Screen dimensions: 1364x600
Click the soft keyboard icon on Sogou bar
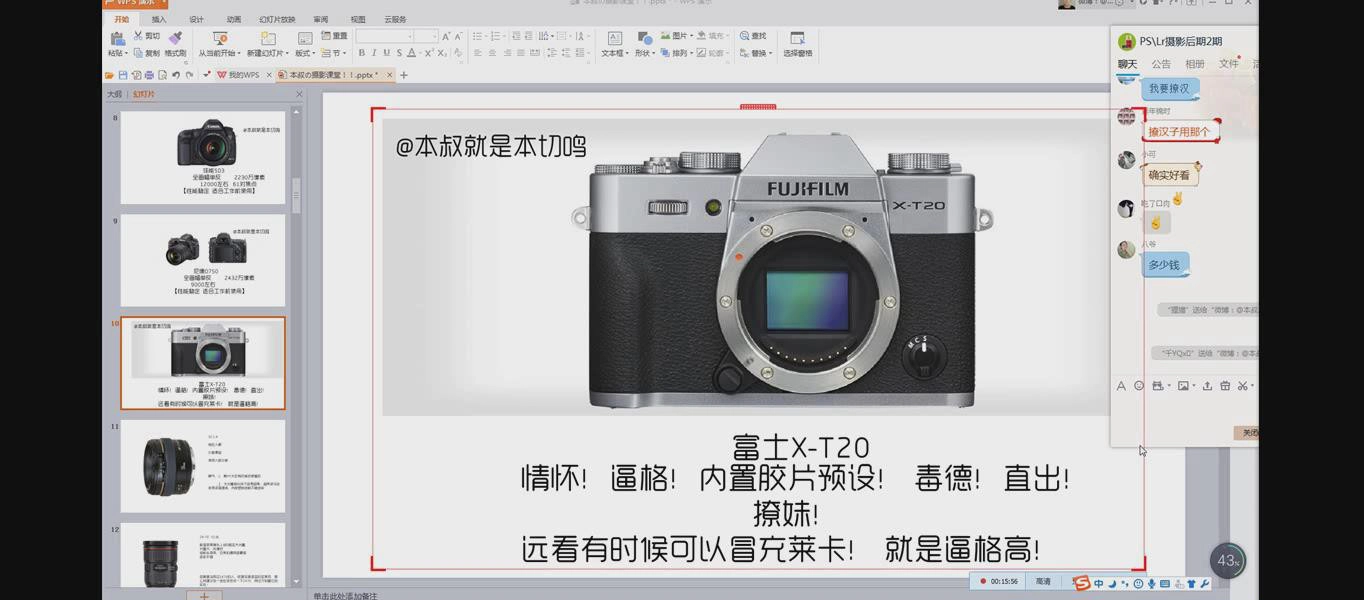click(1164, 583)
